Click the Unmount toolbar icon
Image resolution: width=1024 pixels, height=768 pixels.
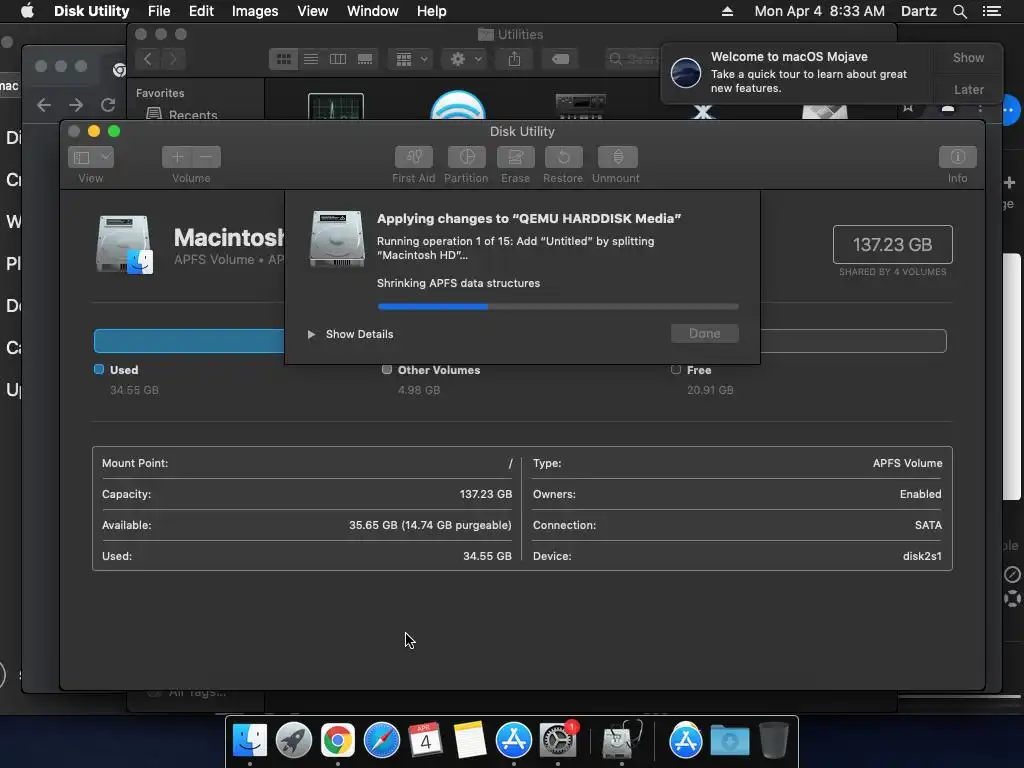[x=617, y=157]
